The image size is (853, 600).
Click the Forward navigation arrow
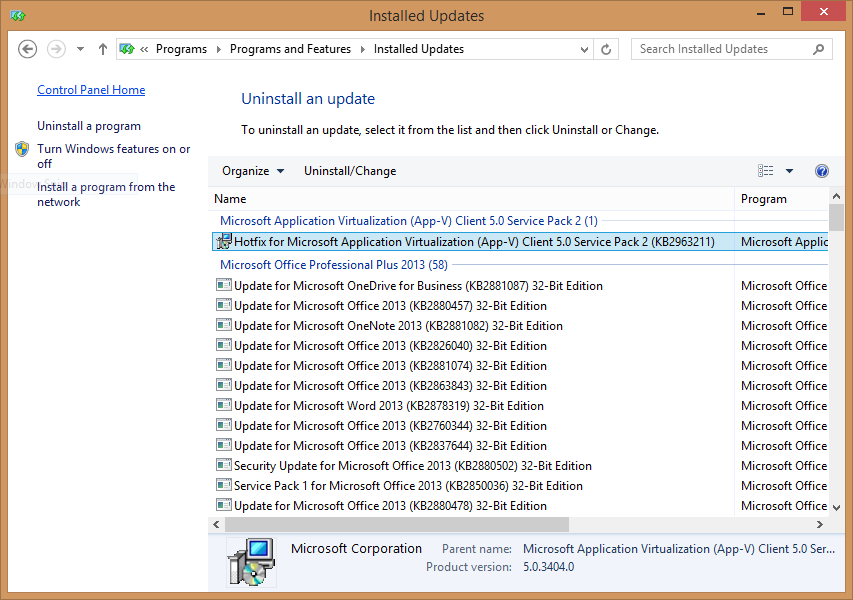(56, 49)
